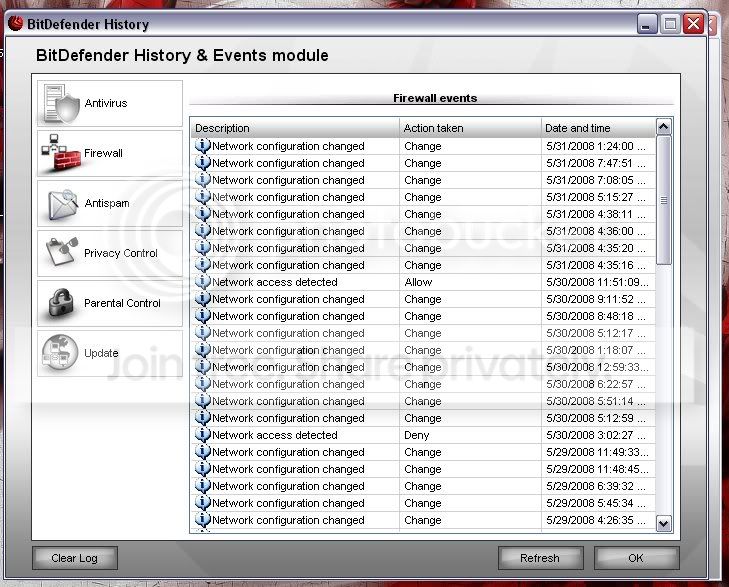Select the 'Network access detected' Allow row text

[x=275, y=282]
